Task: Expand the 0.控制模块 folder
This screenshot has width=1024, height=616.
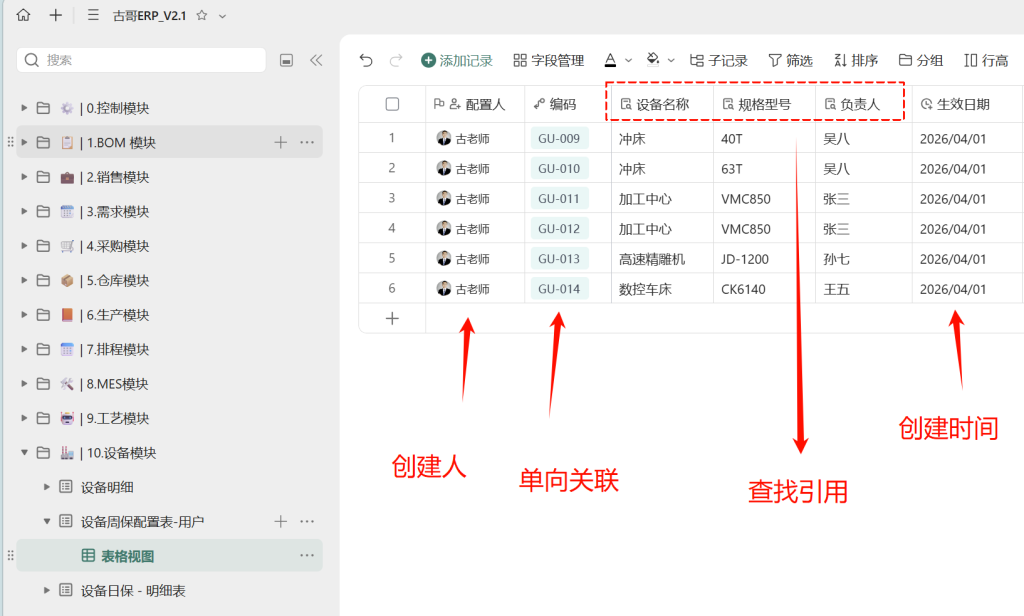Action: pyautogui.click(x=24, y=108)
